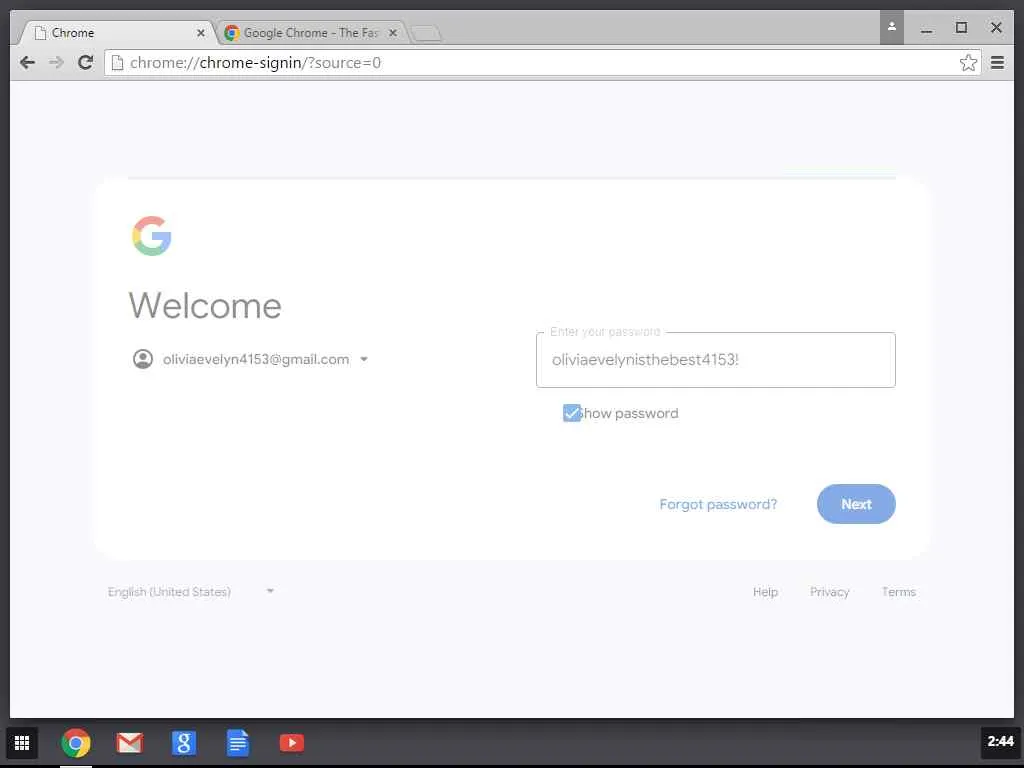
Task: Click the browser forward arrow
Action: pyautogui.click(x=56, y=63)
